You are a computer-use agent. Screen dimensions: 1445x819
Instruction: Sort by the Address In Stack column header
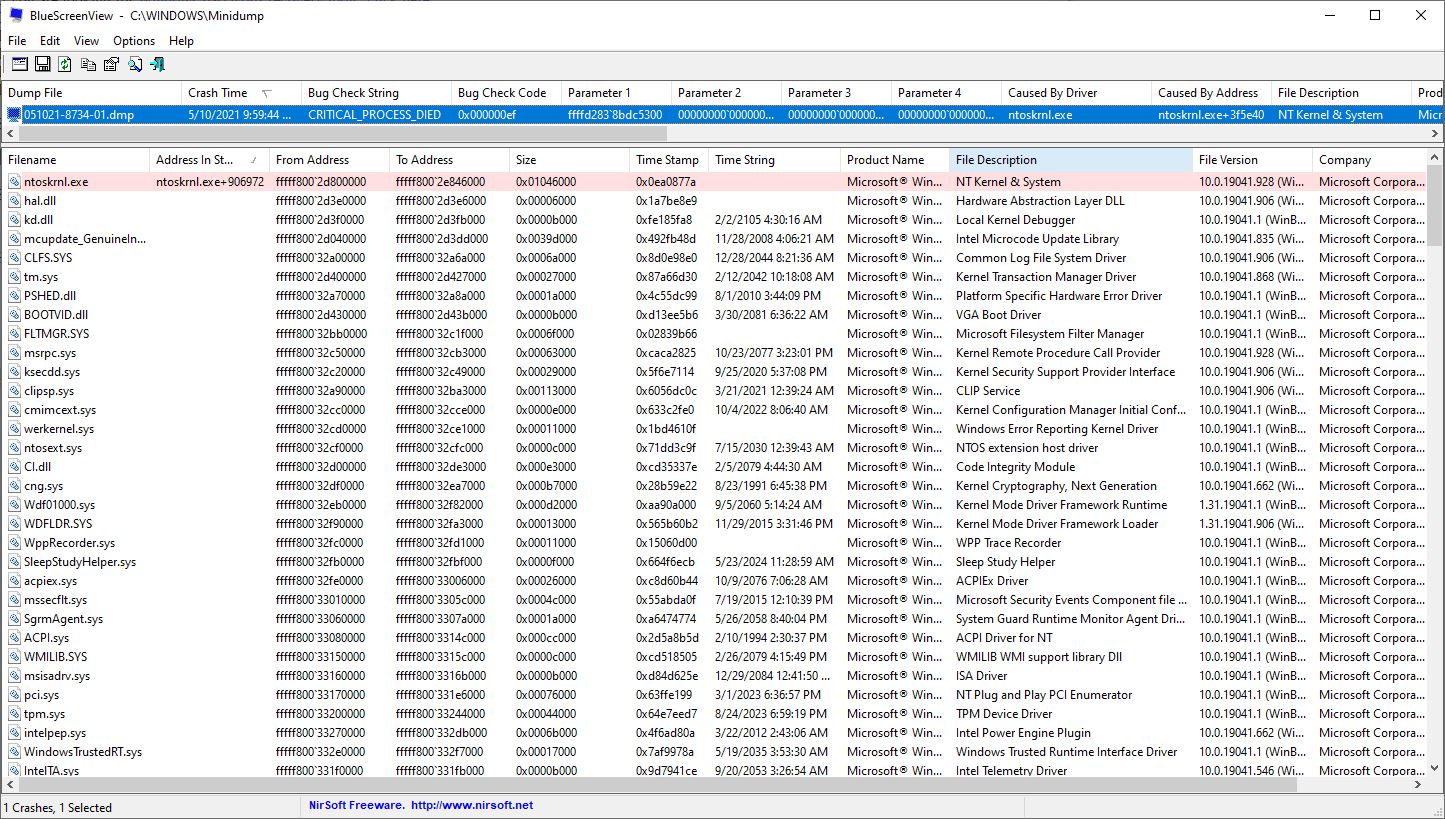pos(209,160)
